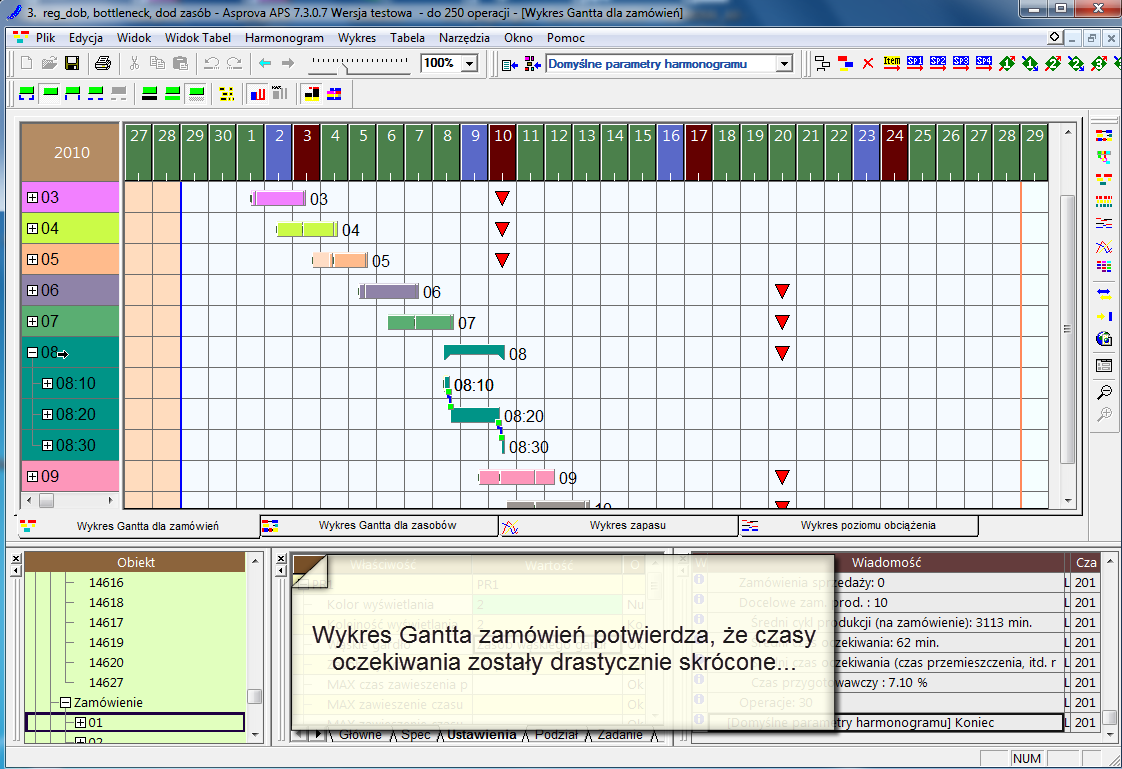
Task: Click the table list icon in right sidebar
Action: pyautogui.click(x=1104, y=366)
